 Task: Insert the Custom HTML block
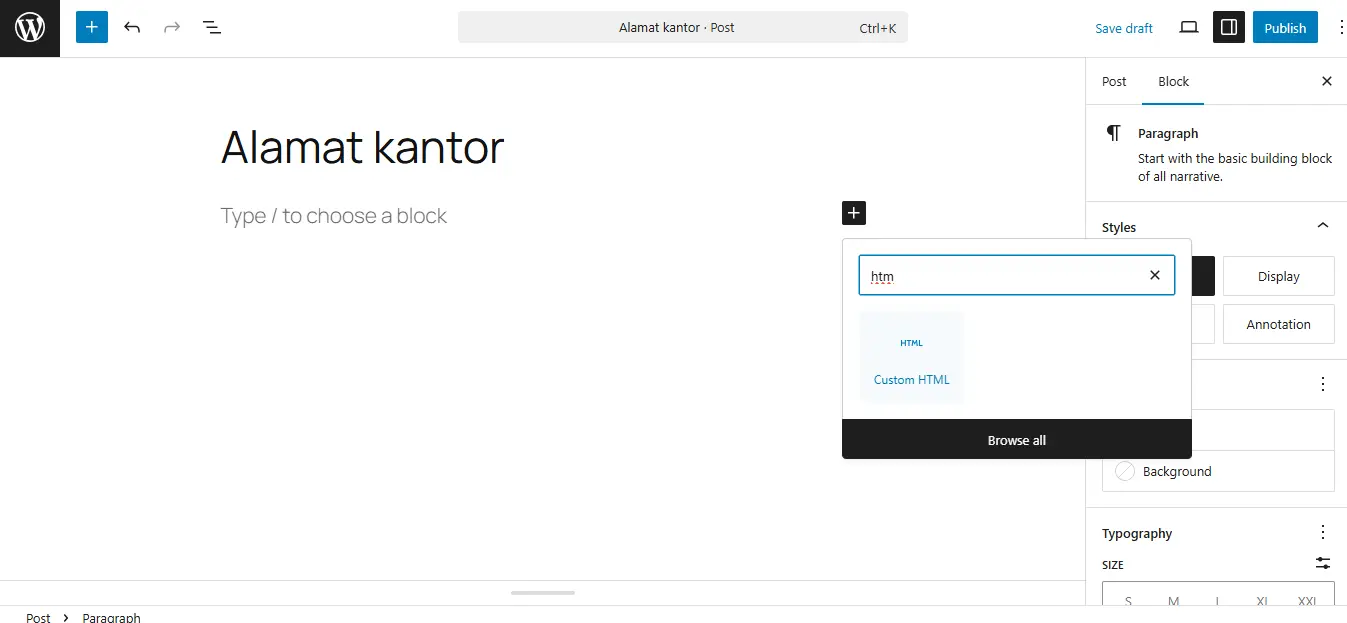tap(912, 357)
